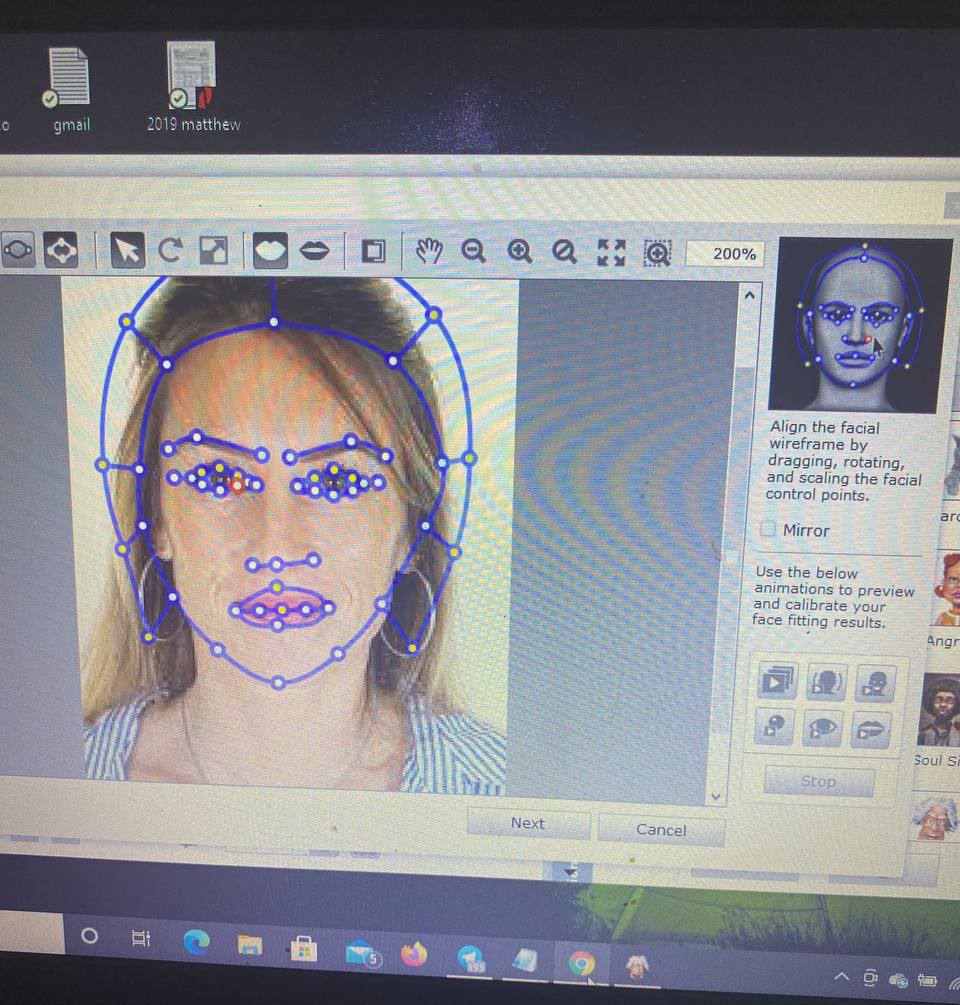The width and height of the screenshot is (960, 1005).
Task: Select the arrow selection tool
Action: click(x=127, y=251)
